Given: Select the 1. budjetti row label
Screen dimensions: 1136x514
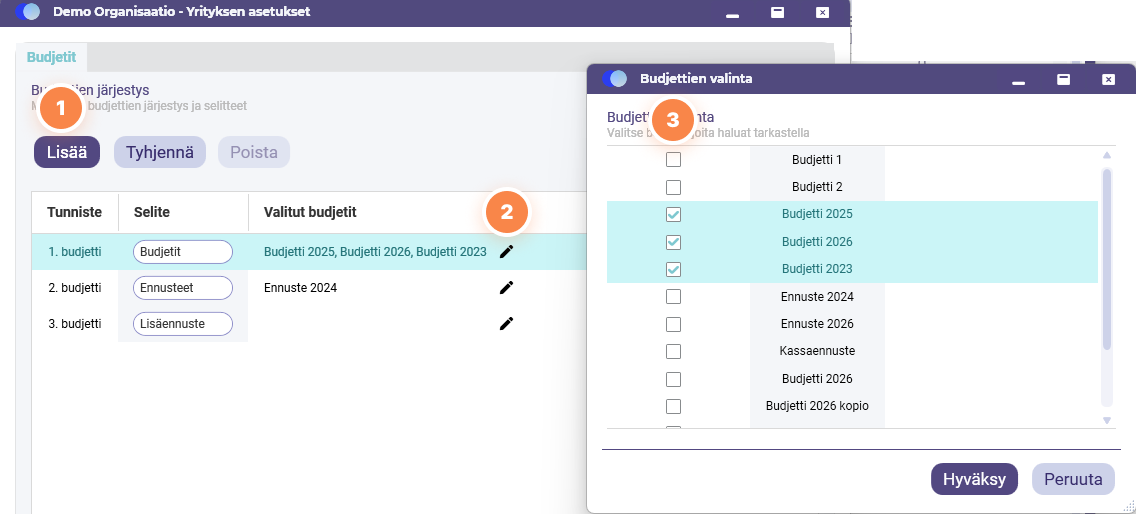Looking at the screenshot, I should (x=75, y=252).
